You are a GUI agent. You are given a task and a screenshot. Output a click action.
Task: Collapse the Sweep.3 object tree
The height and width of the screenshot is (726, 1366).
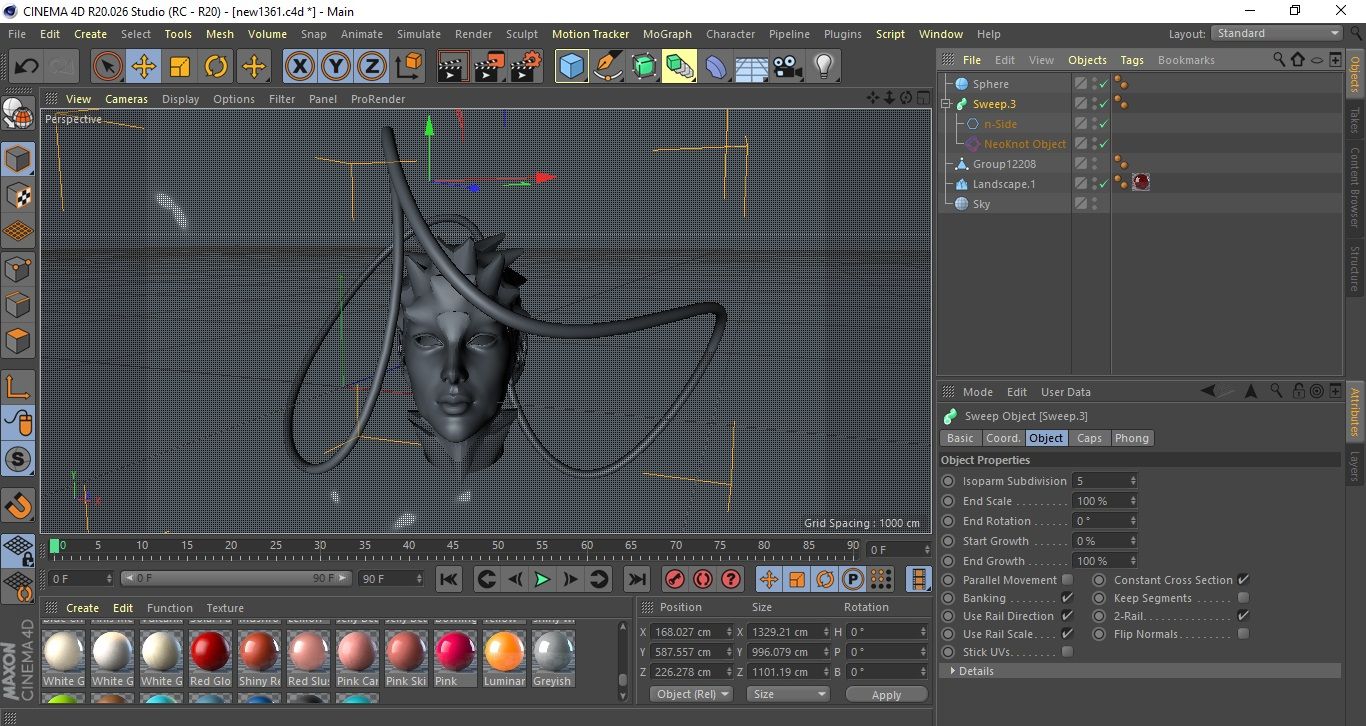point(946,104)
